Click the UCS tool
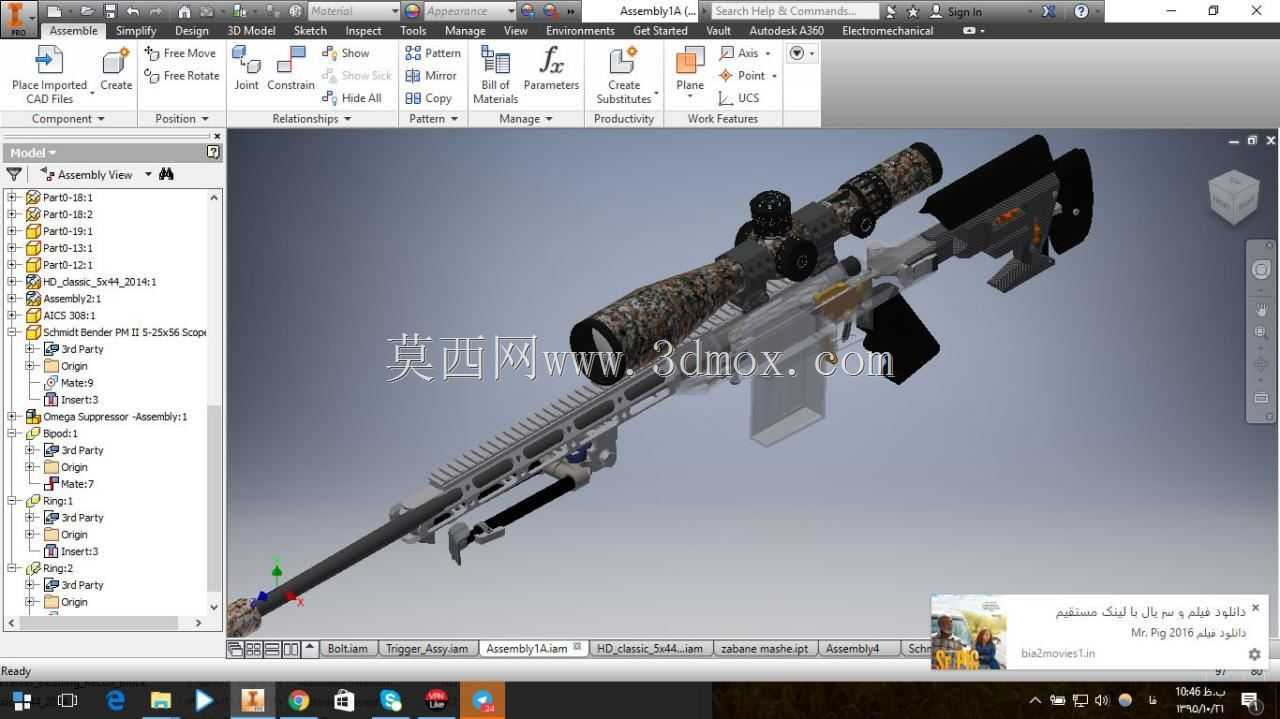The width and height of the screenshot is (1280, 719). (x=739, y=98)
